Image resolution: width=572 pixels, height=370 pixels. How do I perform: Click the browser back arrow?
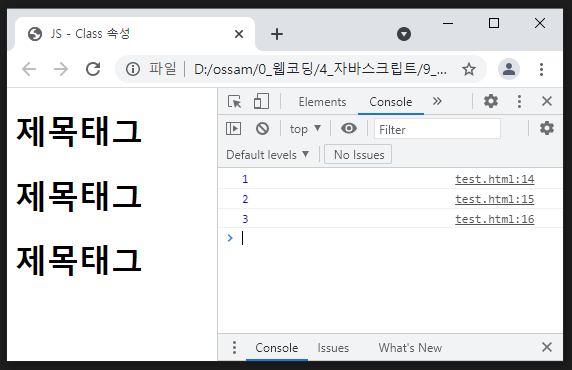29,69
